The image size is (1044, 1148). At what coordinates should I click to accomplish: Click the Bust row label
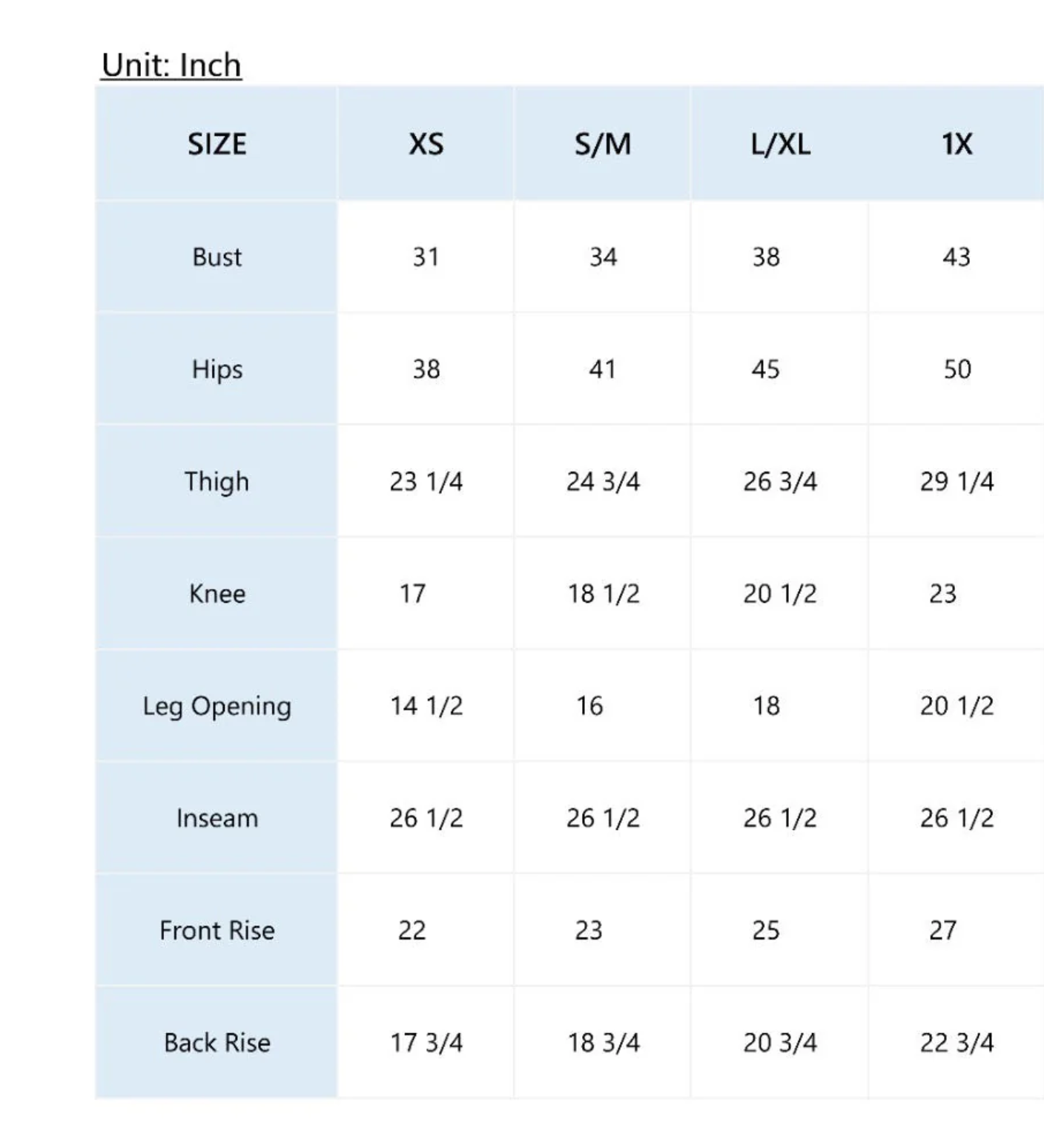pyautogui.click(x=217, y=257)
